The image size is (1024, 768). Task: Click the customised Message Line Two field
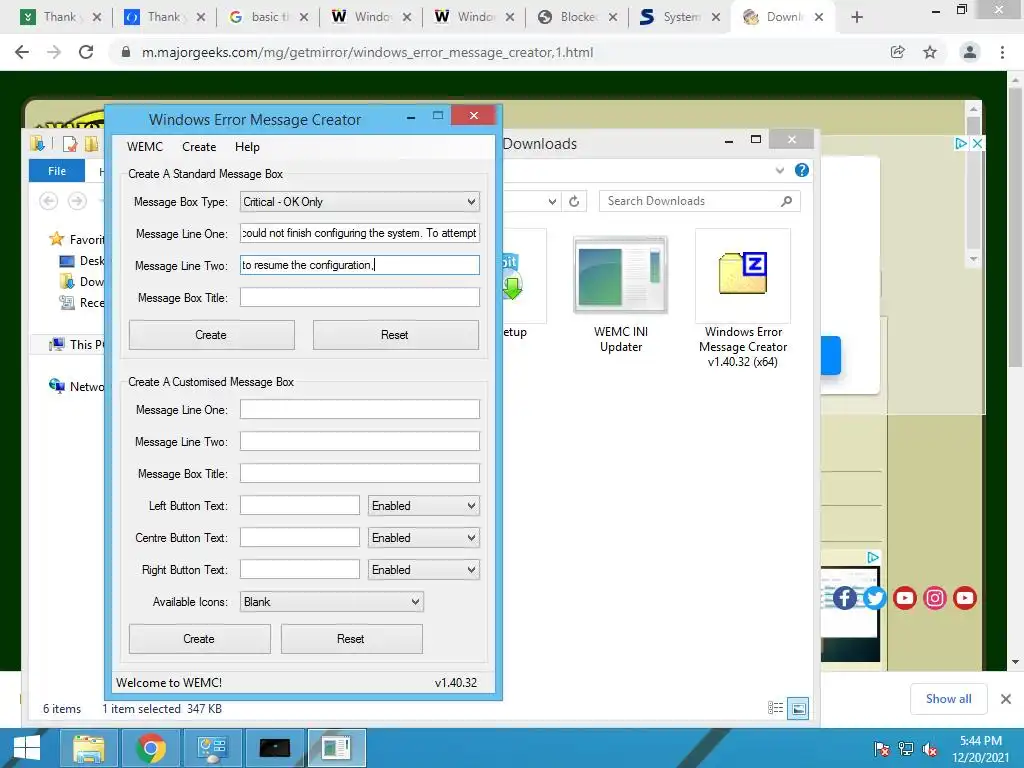(360, 441)
